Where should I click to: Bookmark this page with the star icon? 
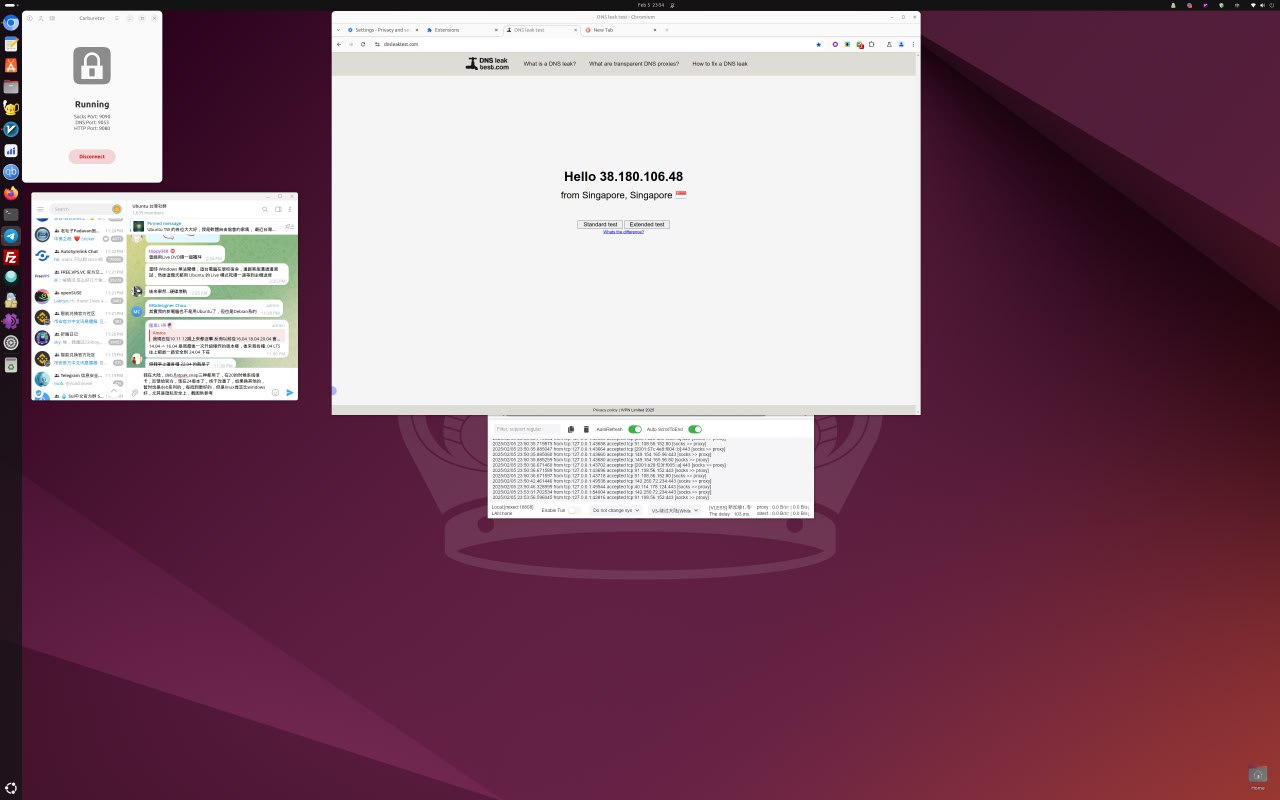click(818, 44)
